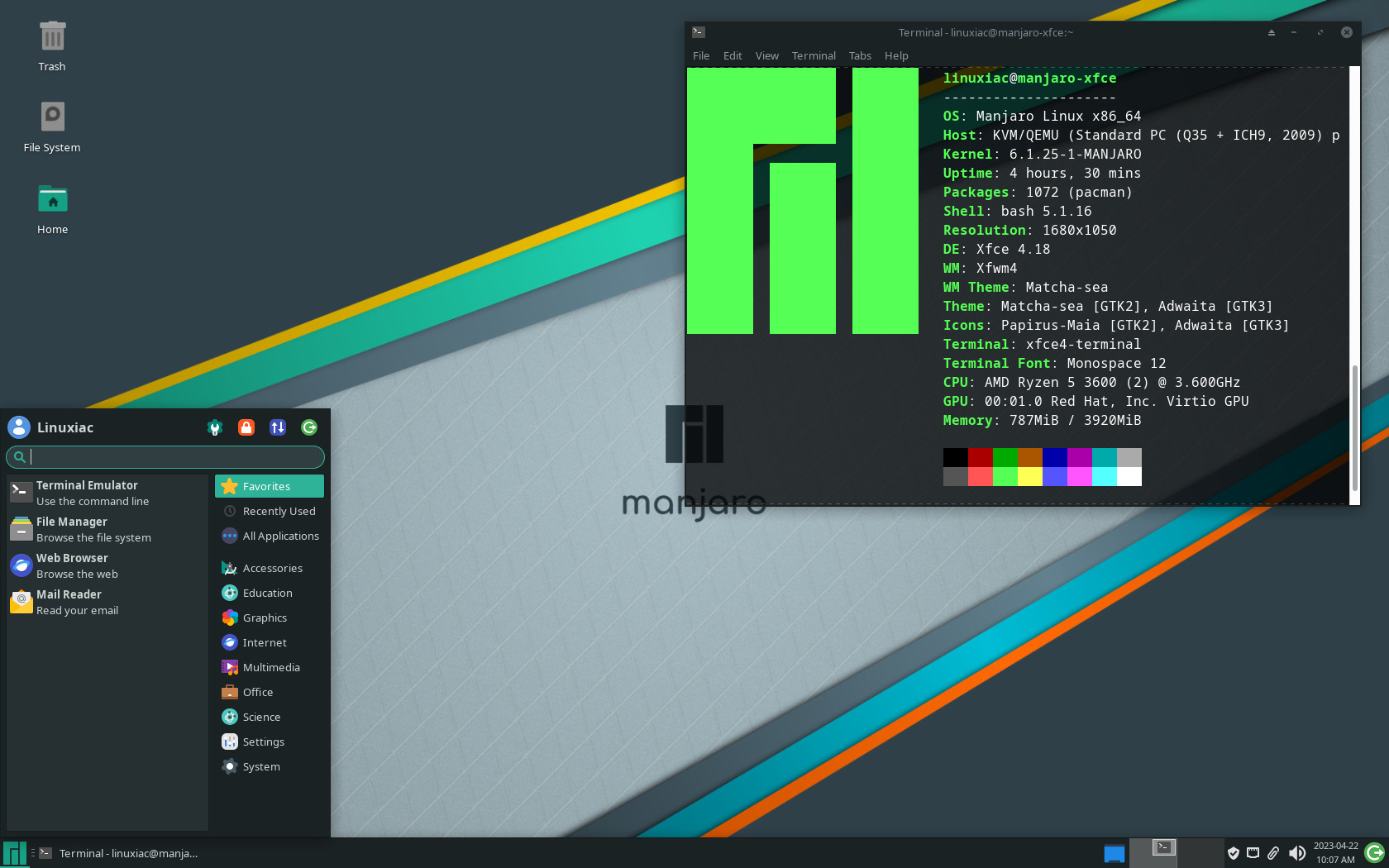1389x868 pixels.
Task: Click the bright yellow block in the neofetch palette
Action: tap(1030, 476)
